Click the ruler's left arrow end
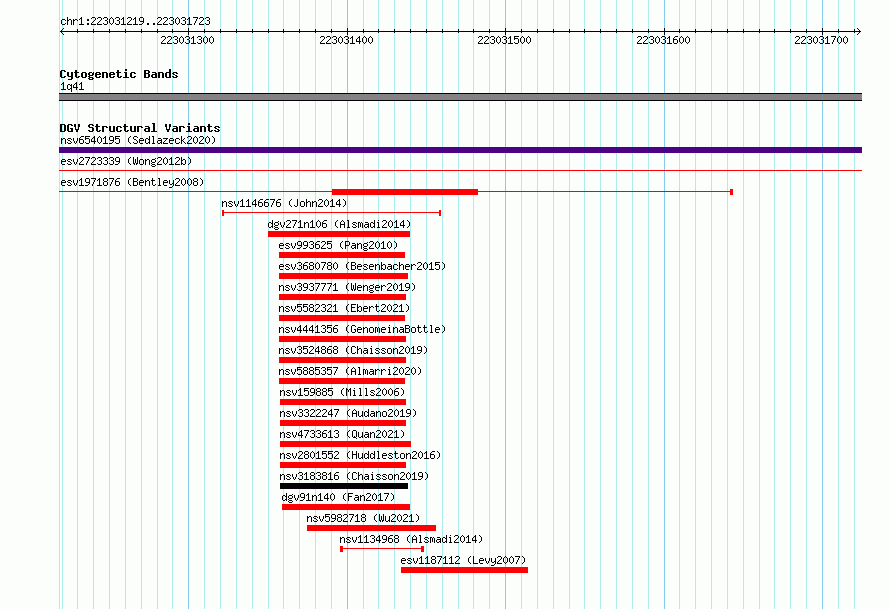 [62, 32]
